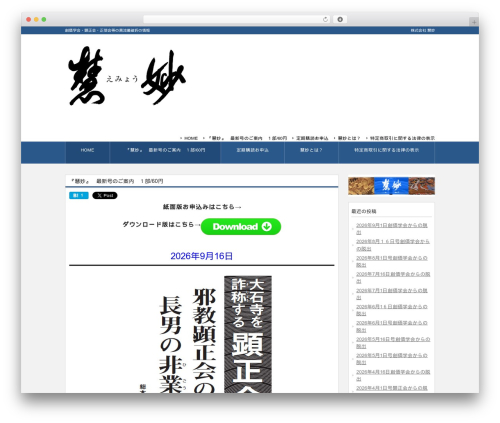Minimize the window with the yellow button
This screenshot has width=500, height=423.
36,20
